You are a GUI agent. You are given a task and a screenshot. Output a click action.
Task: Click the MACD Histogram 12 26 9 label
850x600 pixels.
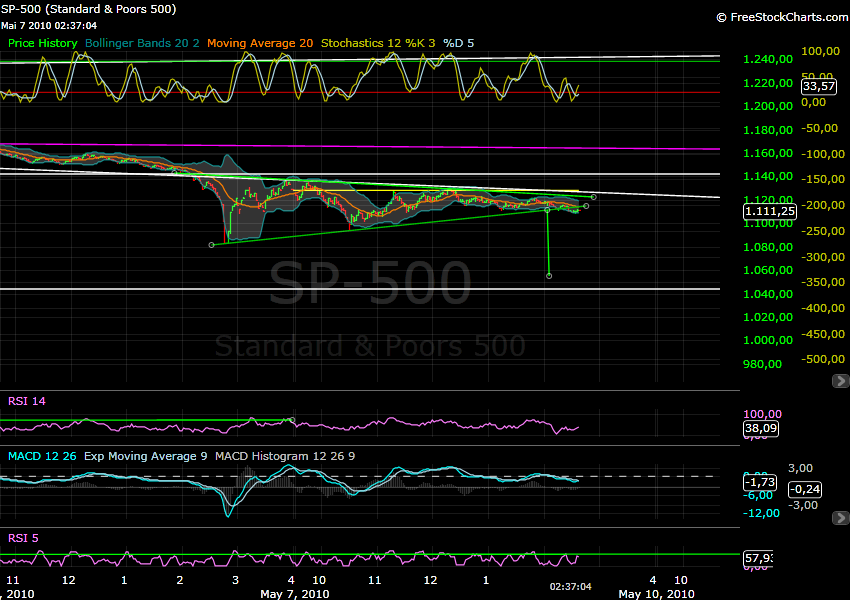click(285, 456)
